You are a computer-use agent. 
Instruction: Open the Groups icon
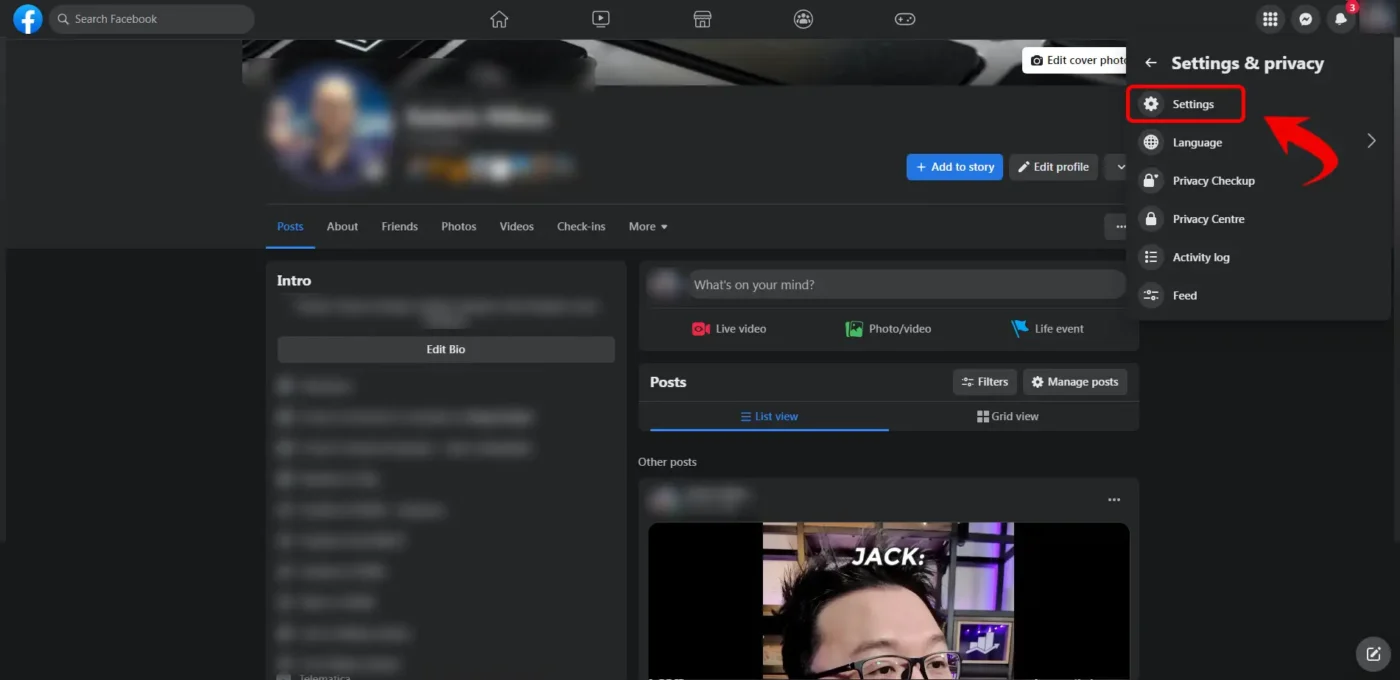803,19
